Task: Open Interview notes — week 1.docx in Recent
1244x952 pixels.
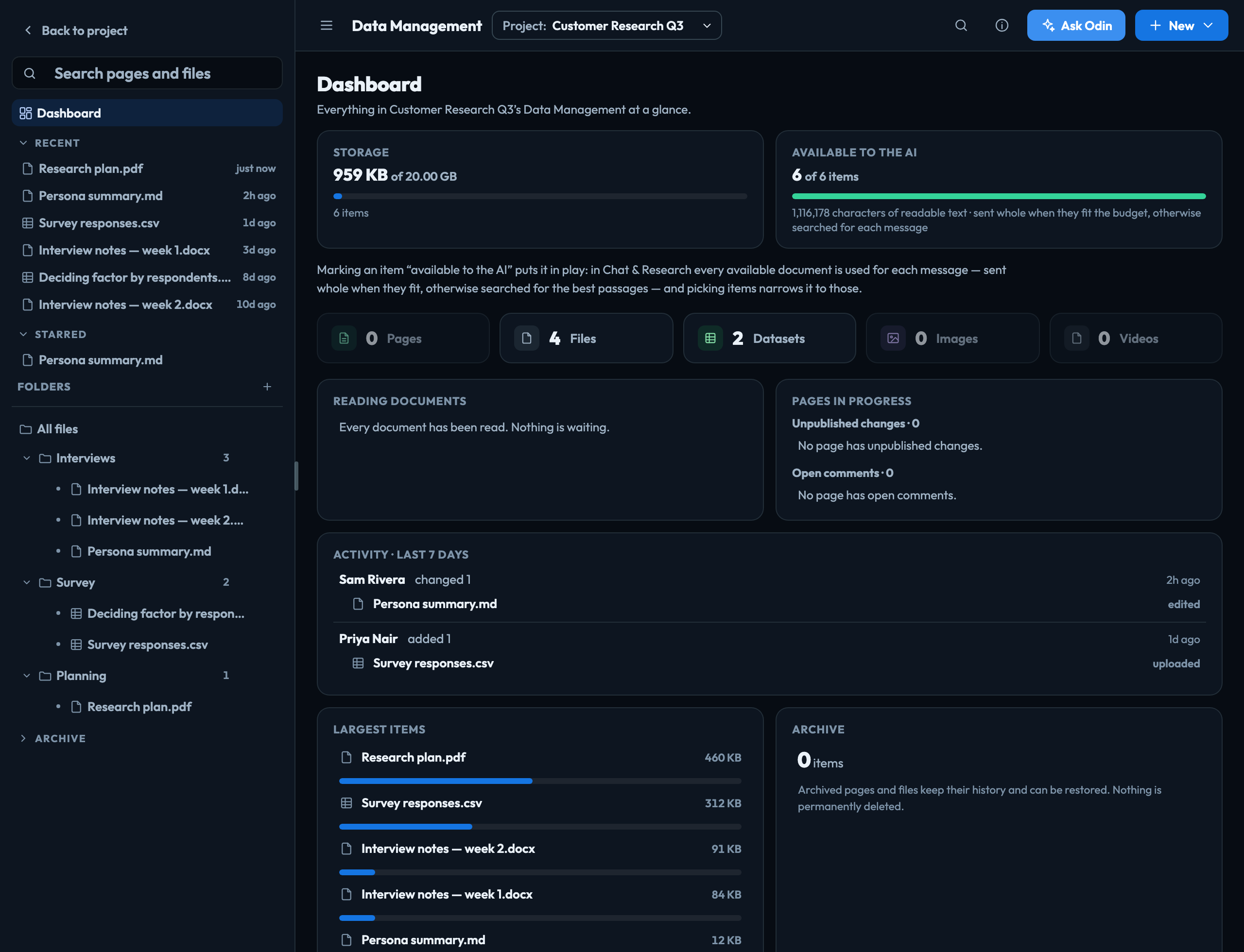Action: (x=147, y=250)
